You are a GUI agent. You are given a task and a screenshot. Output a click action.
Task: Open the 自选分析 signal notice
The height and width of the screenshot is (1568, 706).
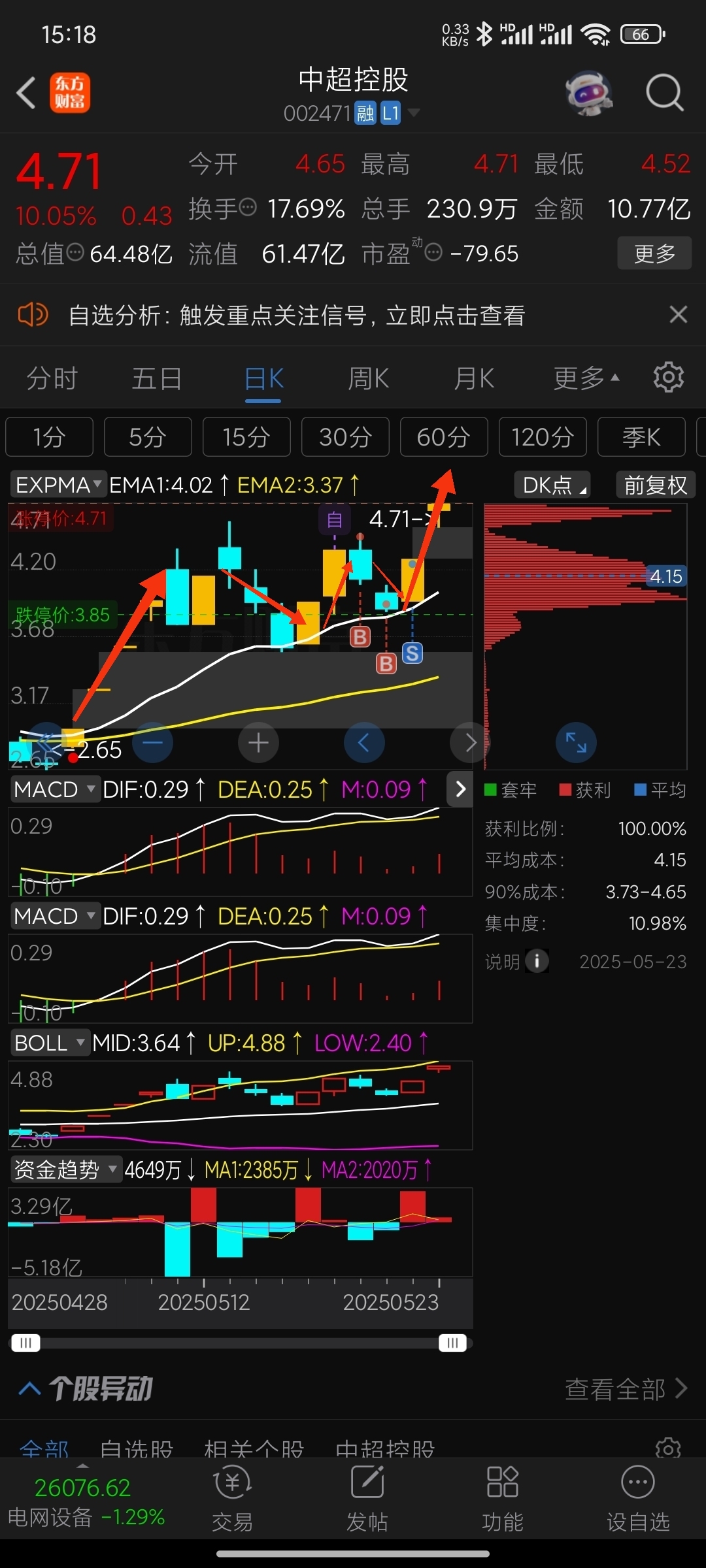pyautogui.click(x=297, y=315)
